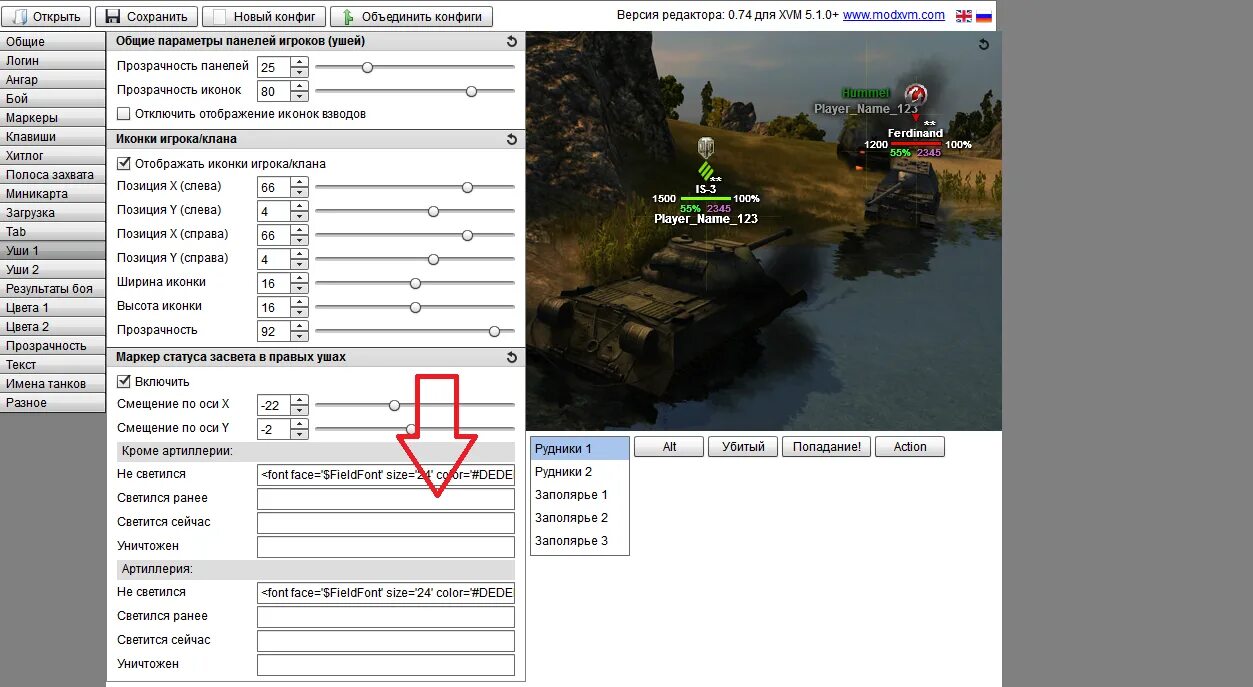
Task: Click the Прозрачность панелей number field
Action: coord(274,67)
